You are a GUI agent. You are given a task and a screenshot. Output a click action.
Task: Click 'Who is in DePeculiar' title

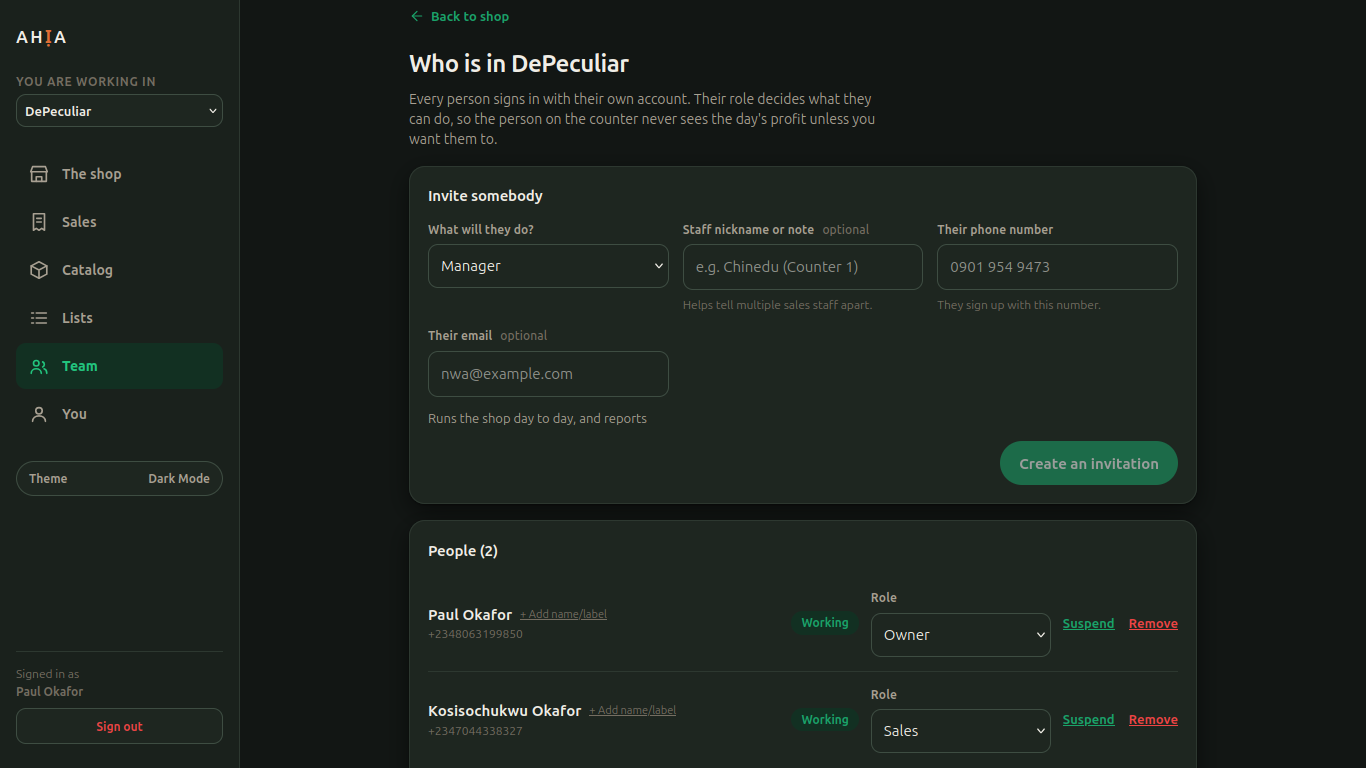pyautogui.click(x=519, y=64)
